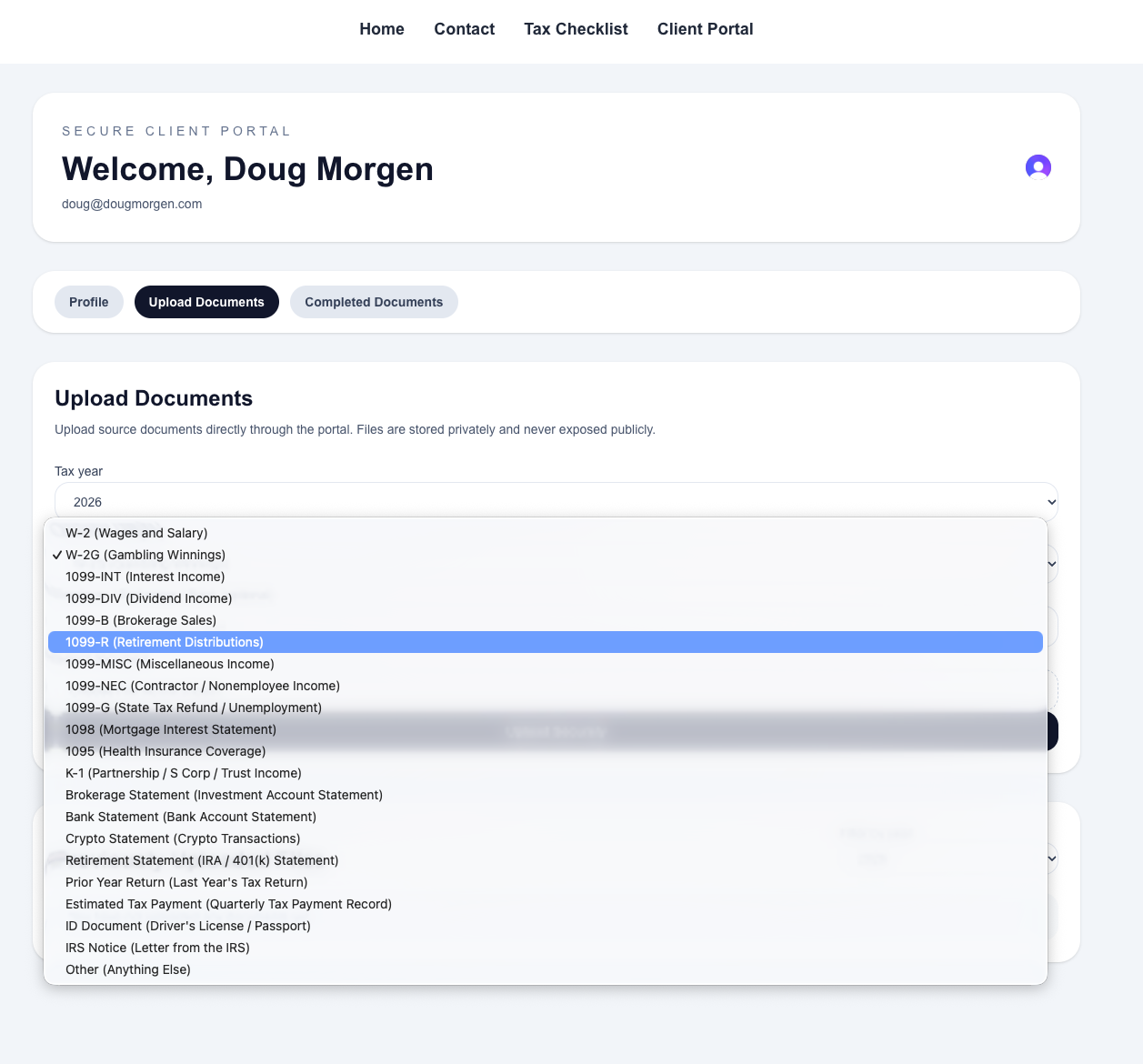1143x1064 pixels.
Task: Choose ID Document (Driver's License / Passport)
Action: click(546, 926)
